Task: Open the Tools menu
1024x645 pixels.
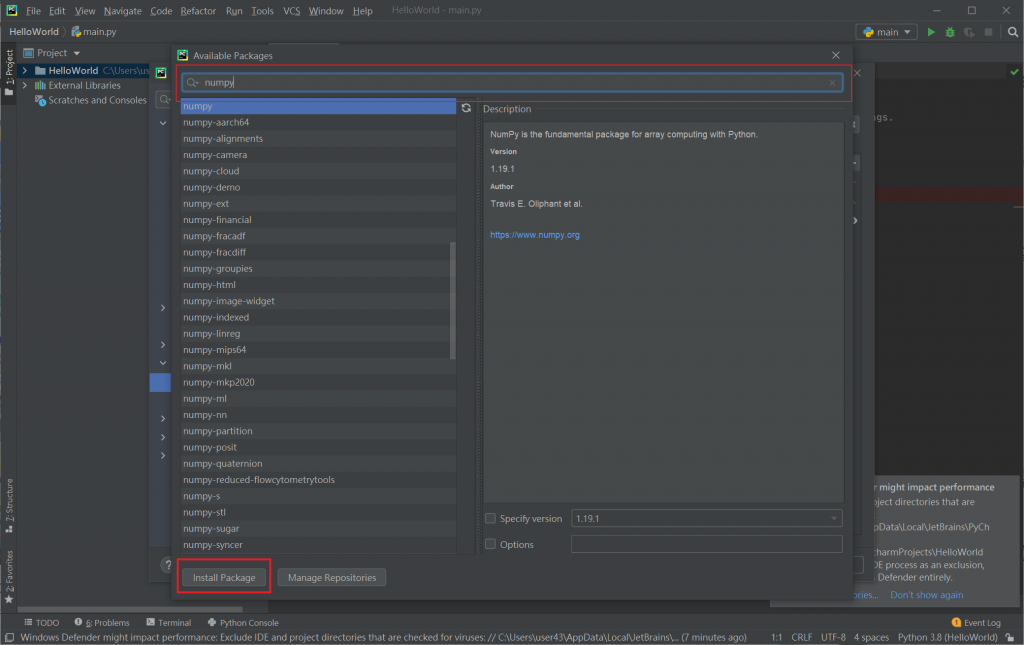Action: (263, 10)
